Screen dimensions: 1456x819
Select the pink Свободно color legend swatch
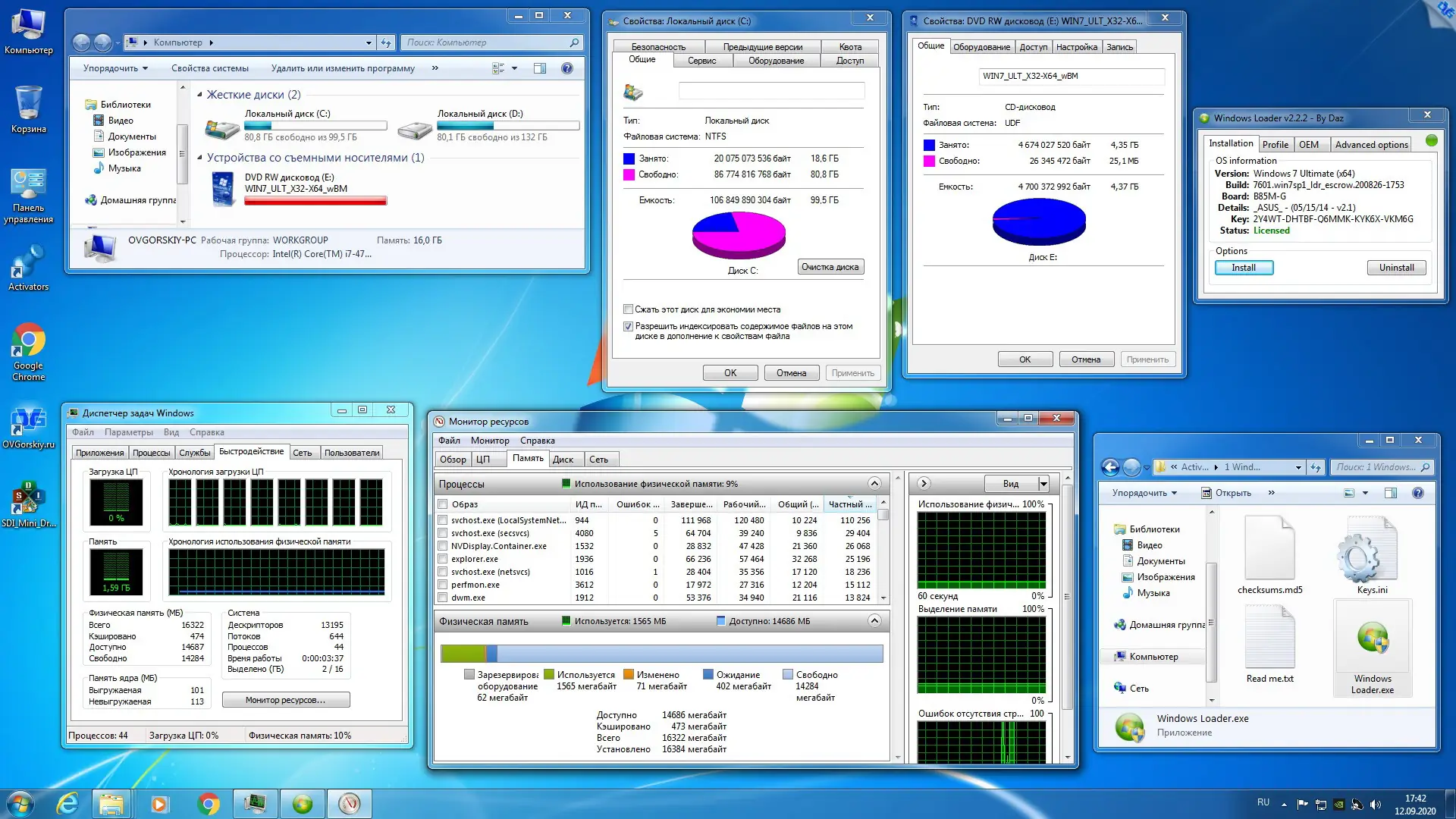pos(627,174)
